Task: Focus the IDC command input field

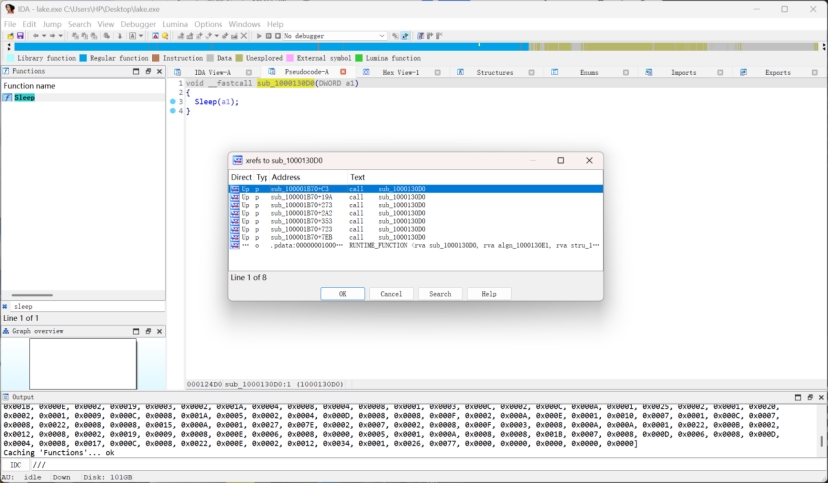Action: click(427, 465)
